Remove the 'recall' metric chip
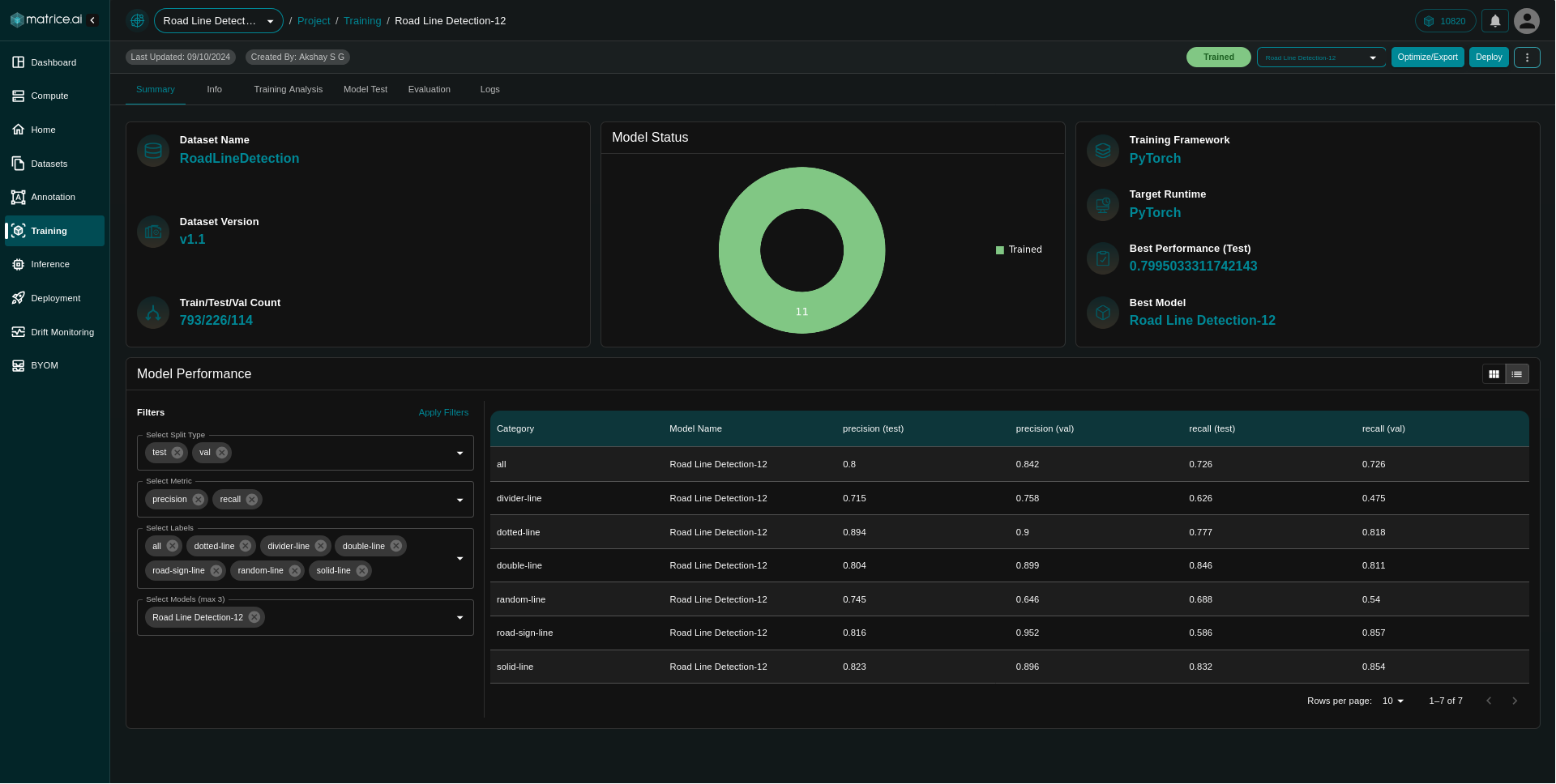The width and height of the screenshot is (1556, 784). 252,500
